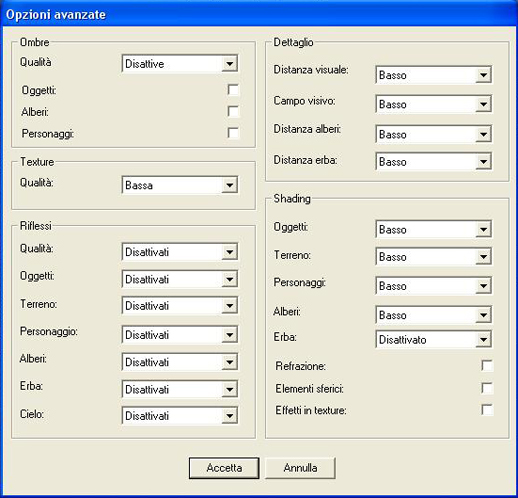Tick the Elementi sferici checkbox
Screen dimensions: 518x498
487,388
